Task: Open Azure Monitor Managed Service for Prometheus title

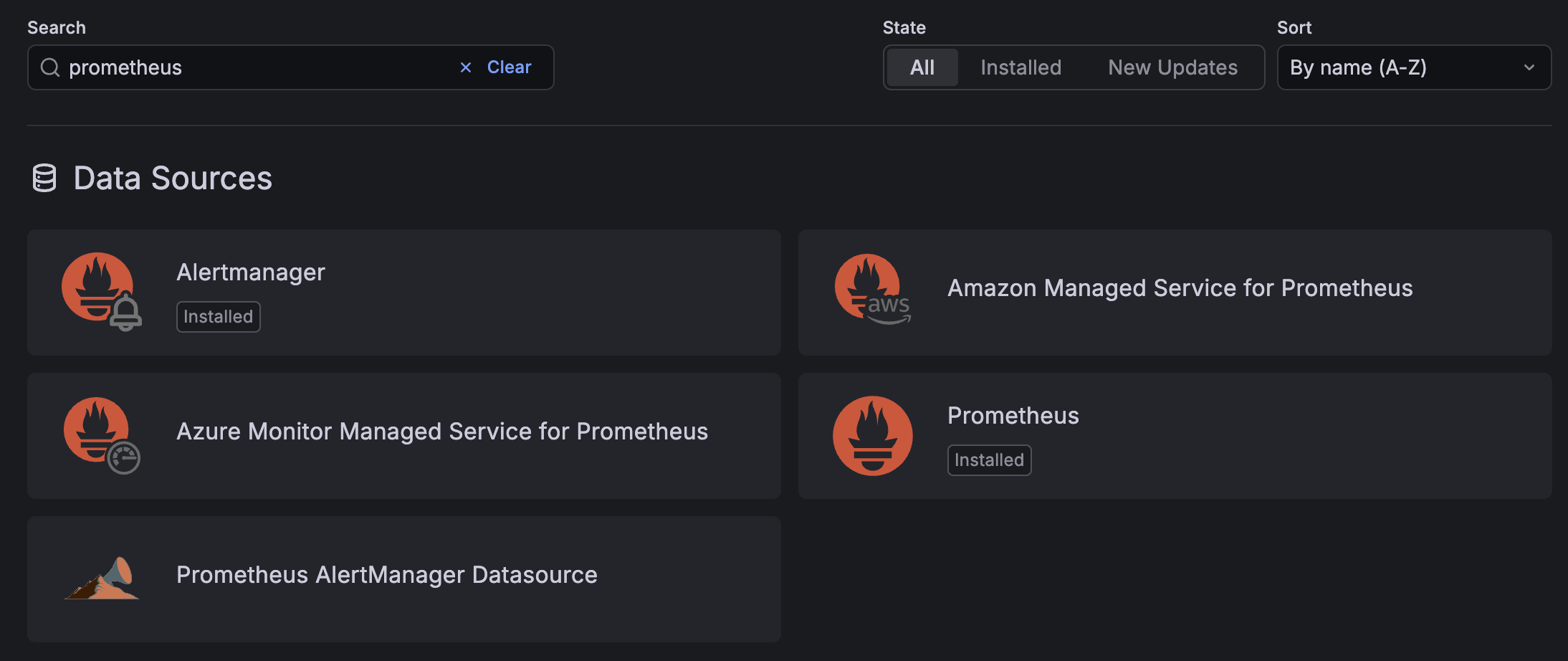Action: pos(442,432)
